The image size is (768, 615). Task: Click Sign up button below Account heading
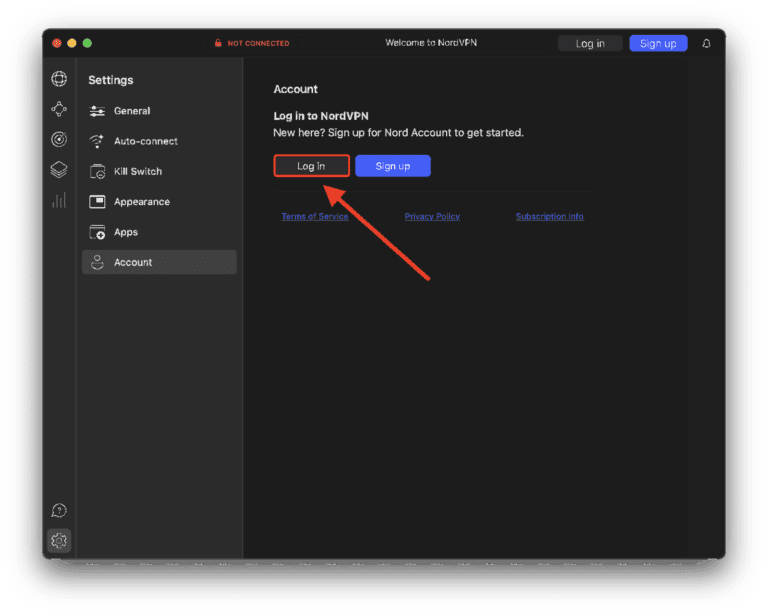pos(393,166)
